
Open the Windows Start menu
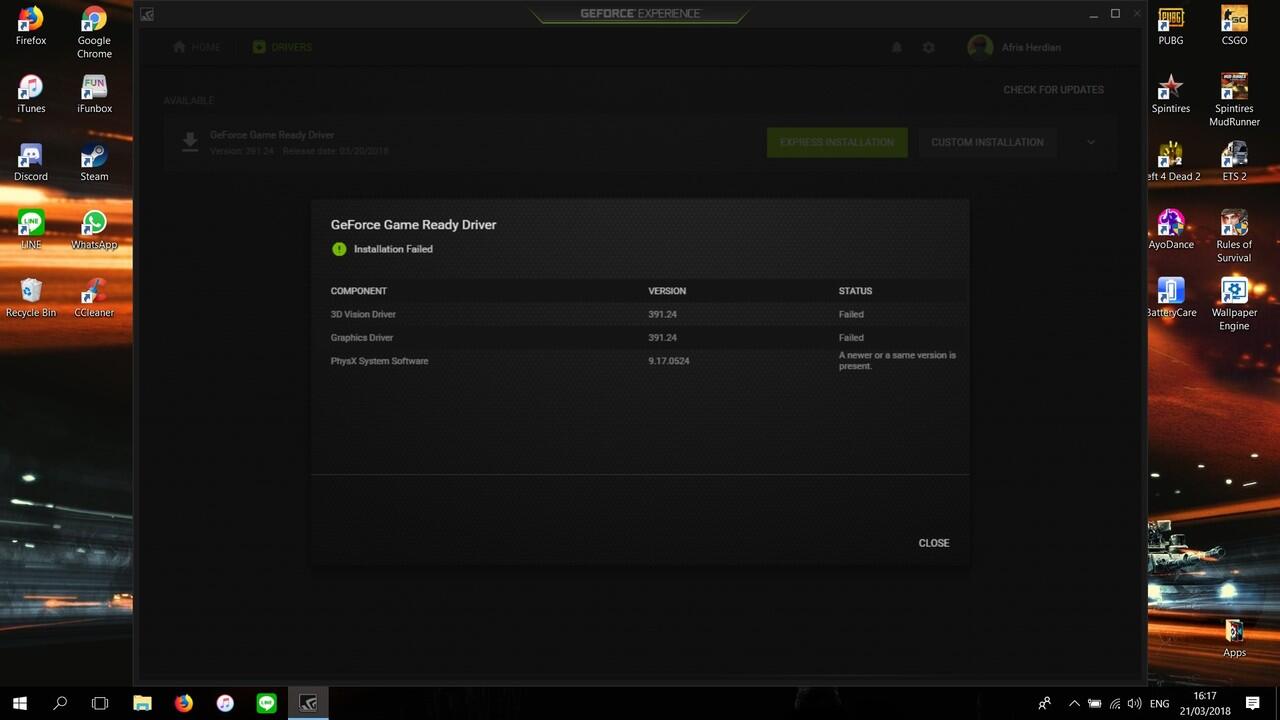click(x=19, y=703)
